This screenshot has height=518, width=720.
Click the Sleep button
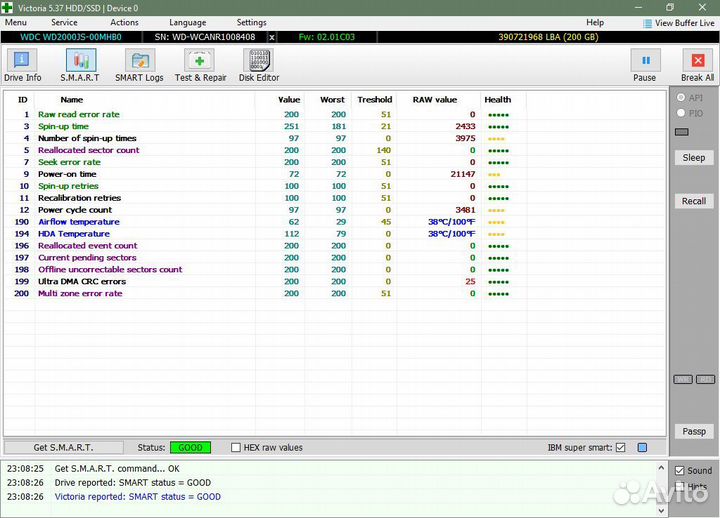(693, 158)
